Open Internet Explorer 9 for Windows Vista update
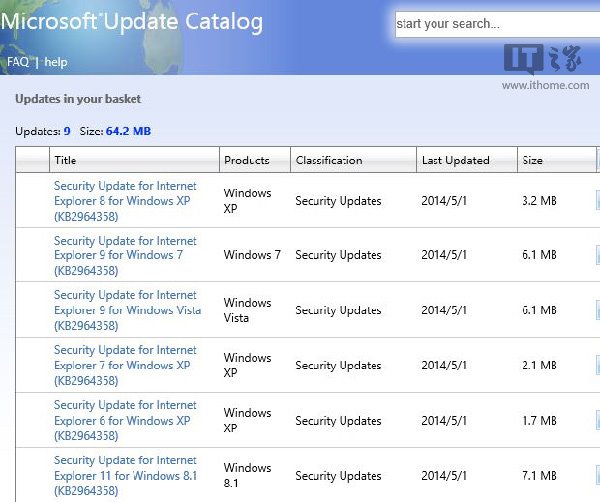The image size is (600, 502). [127, 310]
